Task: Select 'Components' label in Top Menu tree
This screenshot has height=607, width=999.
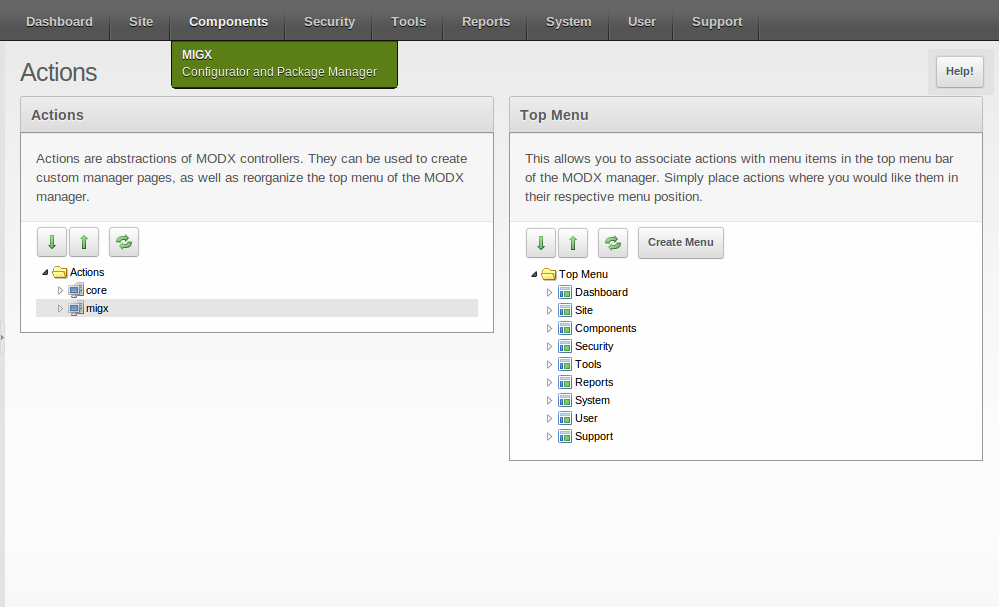Action: click(x=605, y=328)
